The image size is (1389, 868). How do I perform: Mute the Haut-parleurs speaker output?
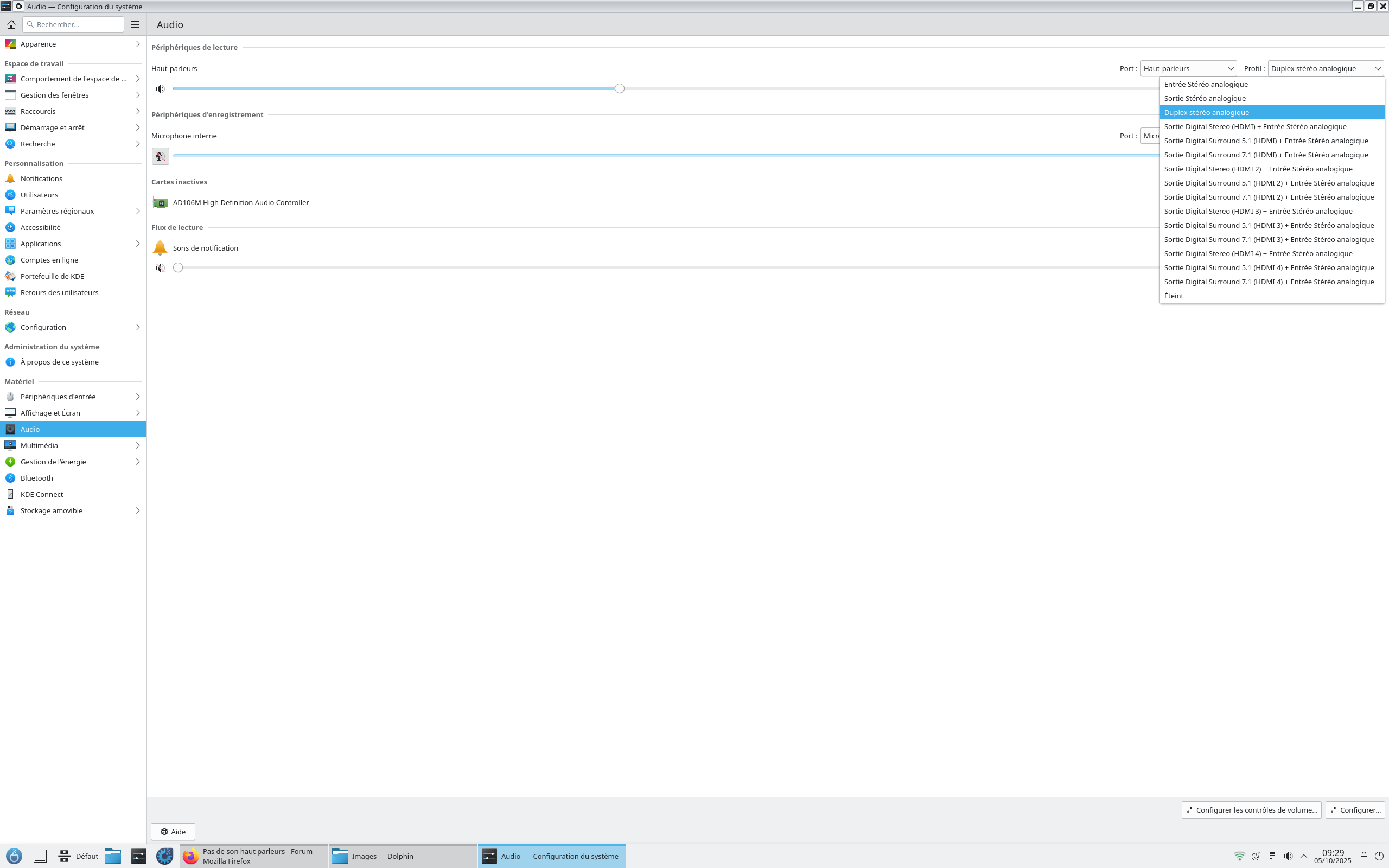(x=160, y=88)
